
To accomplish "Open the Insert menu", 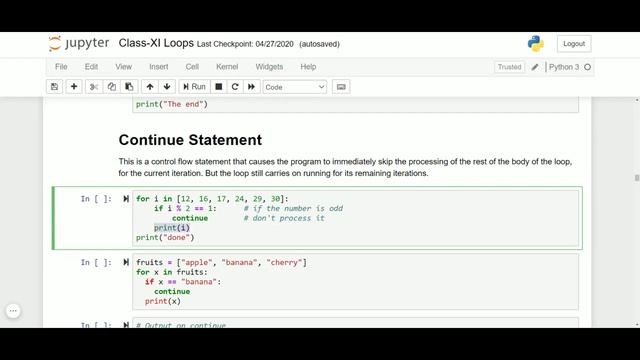I will point(158,67).
